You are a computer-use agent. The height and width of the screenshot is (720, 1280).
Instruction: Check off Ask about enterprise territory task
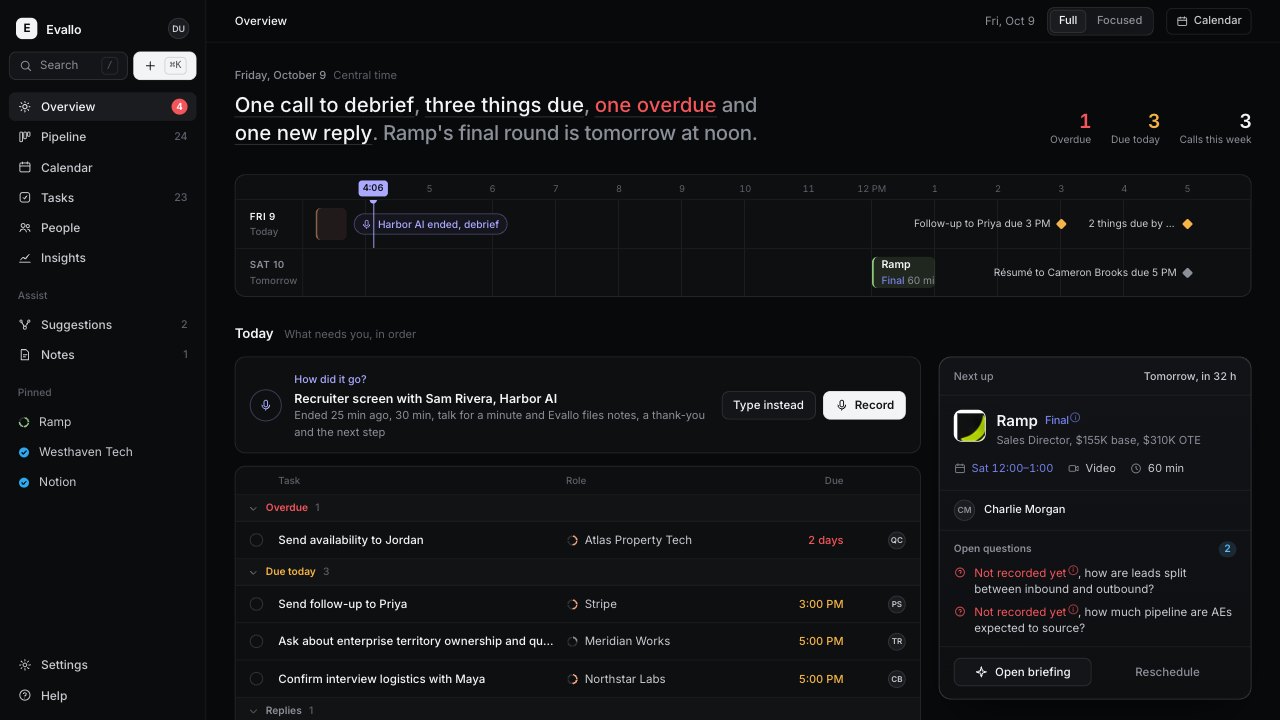tap(256, 641)
